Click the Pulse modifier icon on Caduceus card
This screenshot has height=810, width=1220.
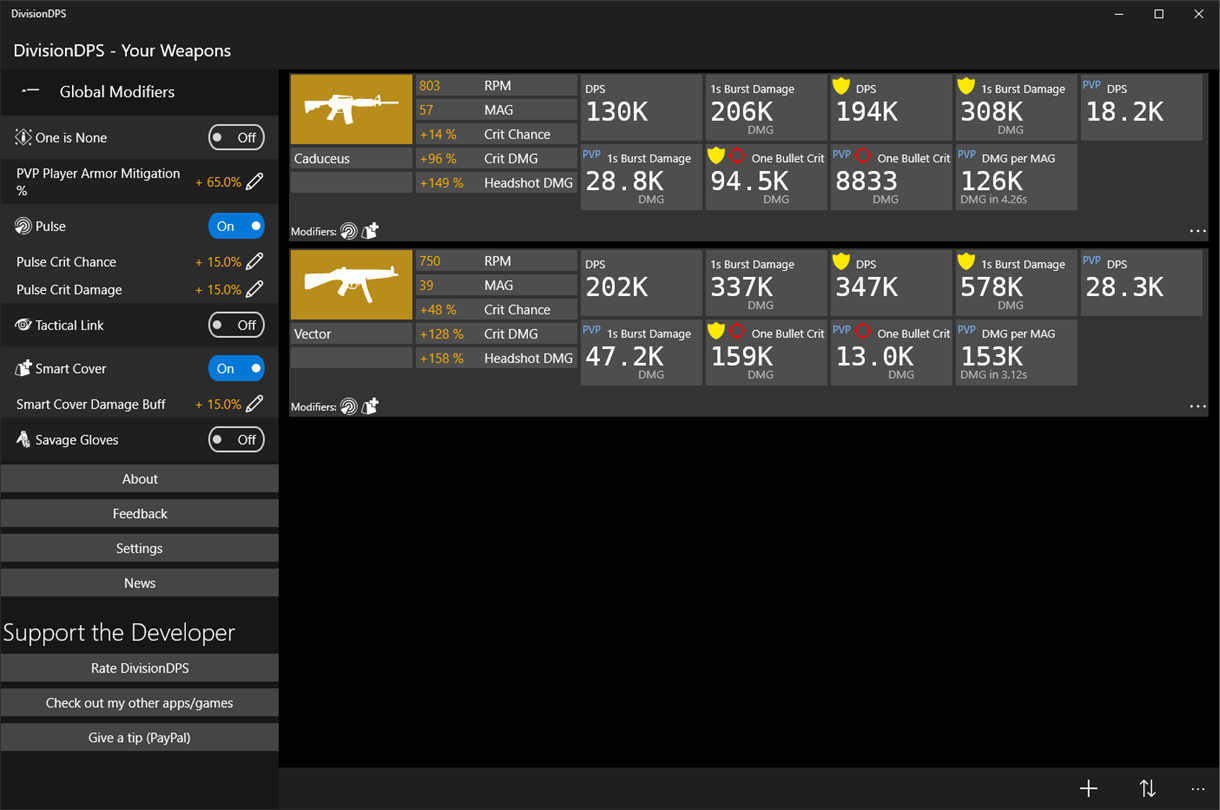348,231
